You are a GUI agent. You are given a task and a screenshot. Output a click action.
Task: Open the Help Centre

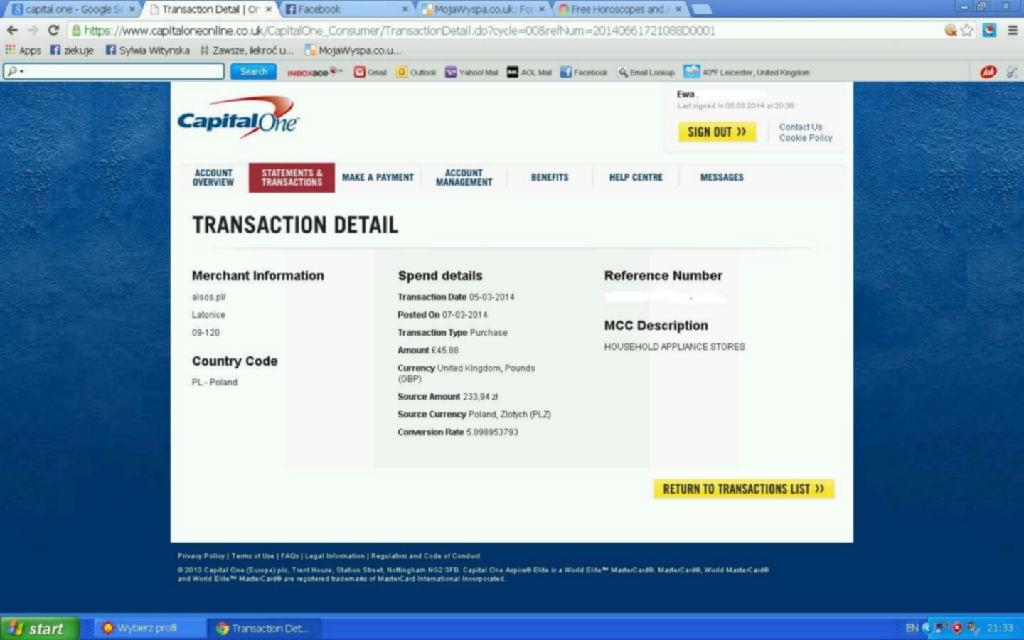pyautogui.click(x=635, y=178)
